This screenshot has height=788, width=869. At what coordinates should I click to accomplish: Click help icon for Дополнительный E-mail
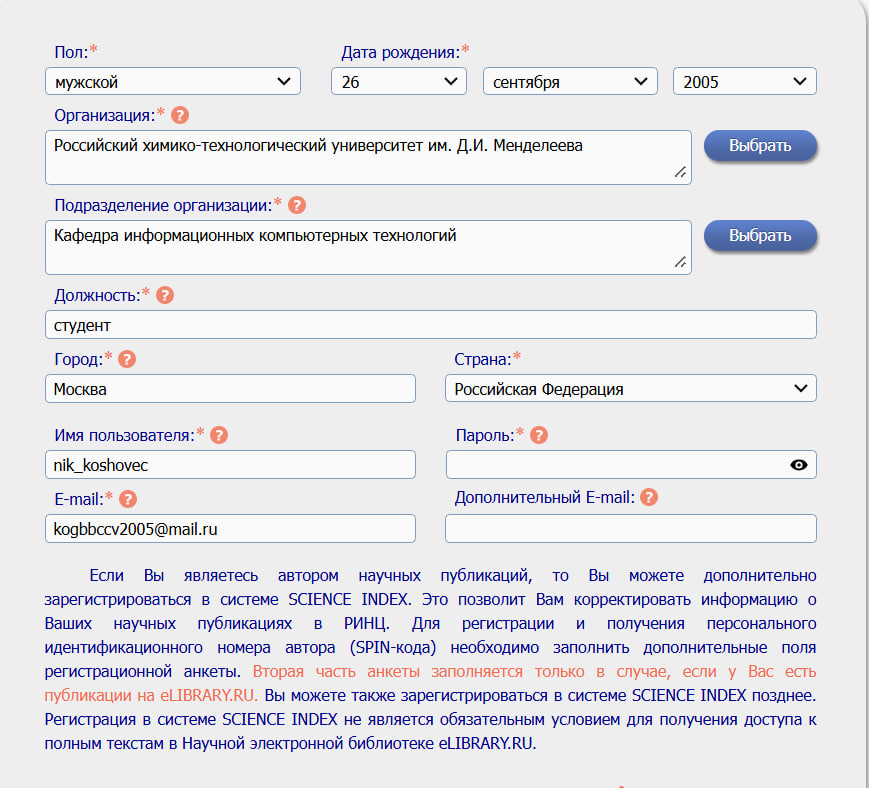click(x=649, y=497)
